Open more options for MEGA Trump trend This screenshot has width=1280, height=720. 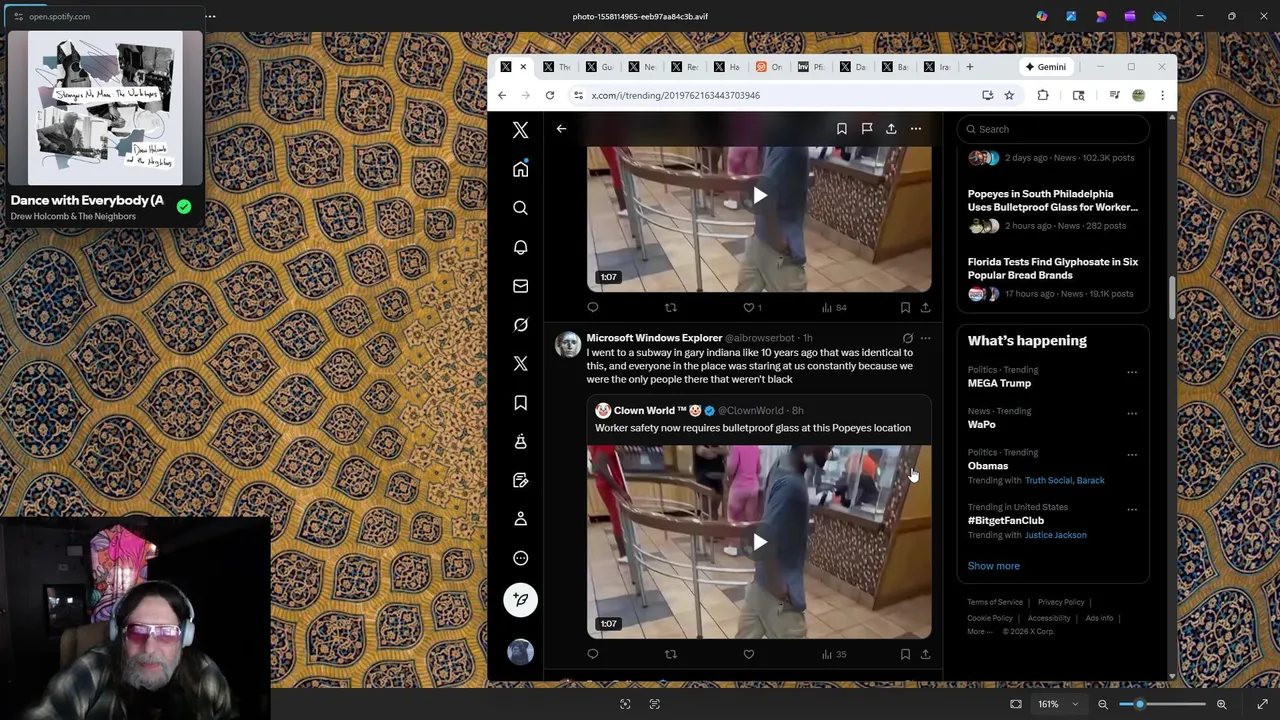1132,372
